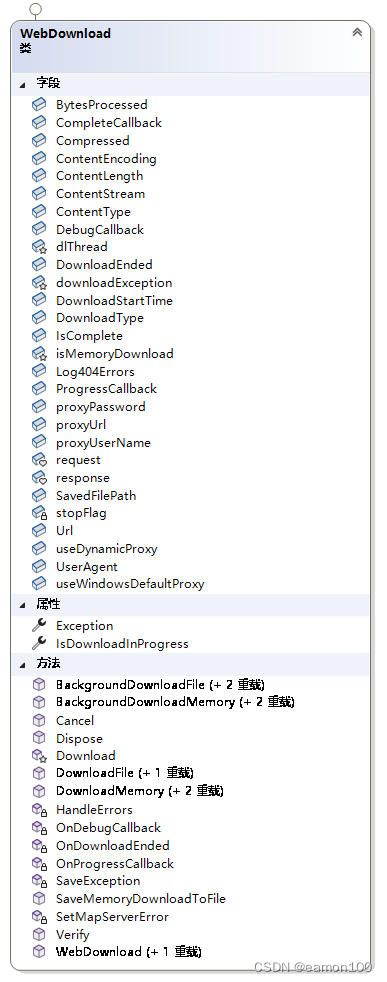The width and height of the screenshot is (387, 982).
Task: Select the proxyPassword field
Action: click(x=101, y=406)
